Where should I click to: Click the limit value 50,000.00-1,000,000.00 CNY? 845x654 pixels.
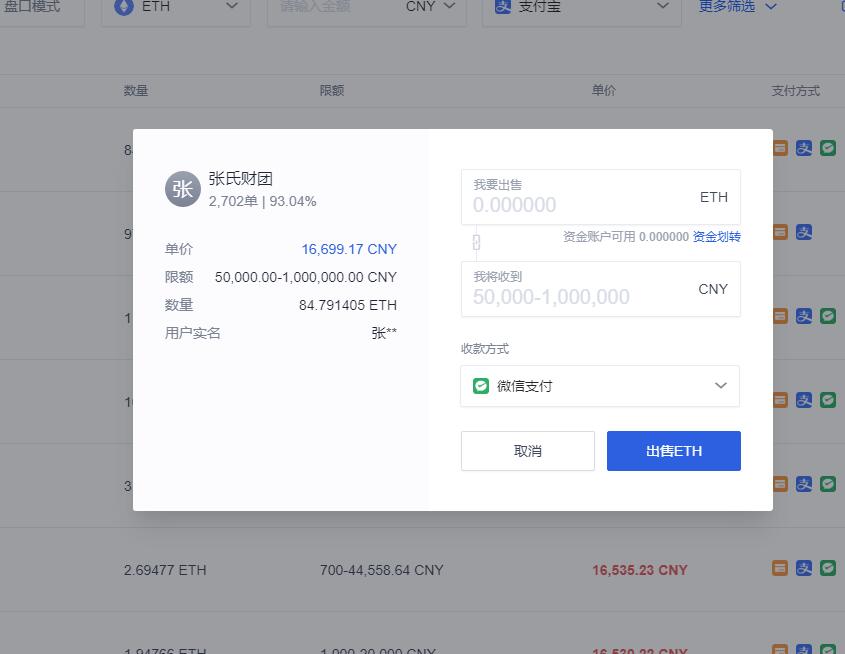(x=306, y=277)
